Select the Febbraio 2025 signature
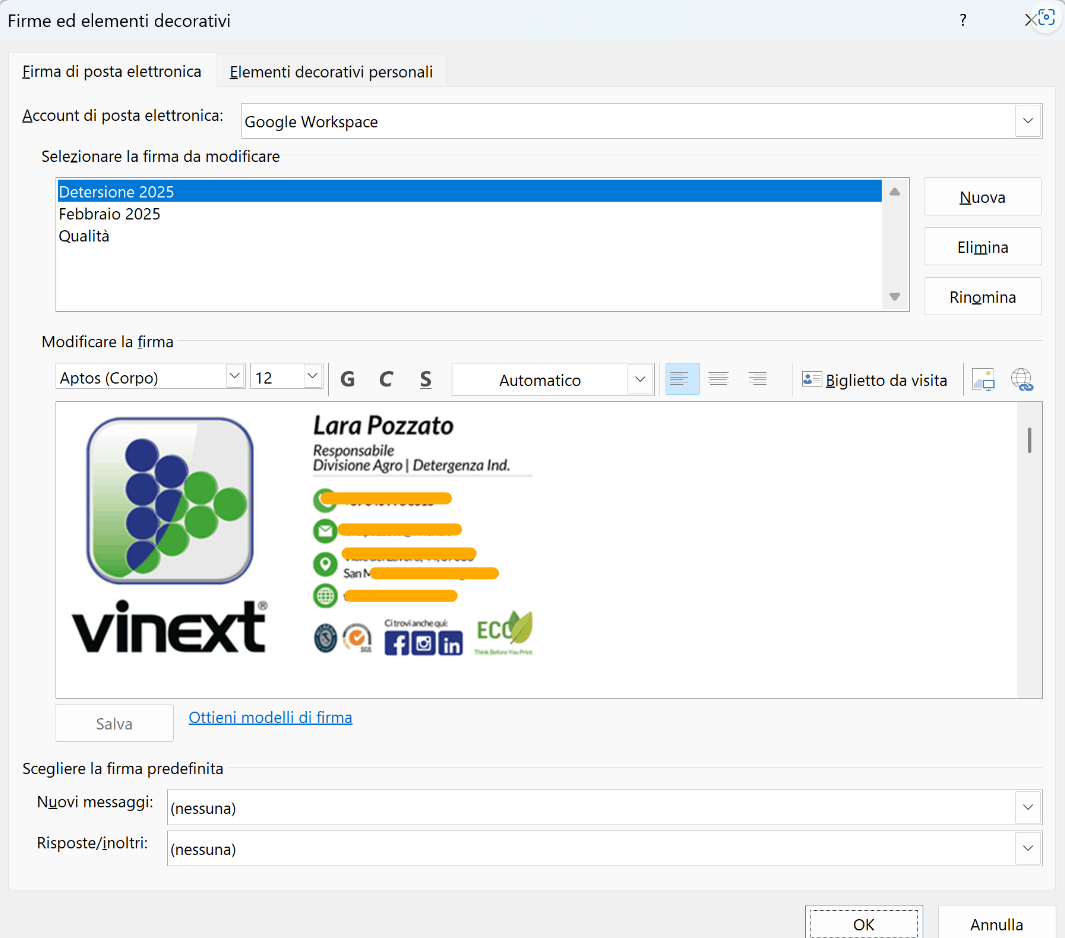This screenshot has width=1065, height=938. coord(469,214)
